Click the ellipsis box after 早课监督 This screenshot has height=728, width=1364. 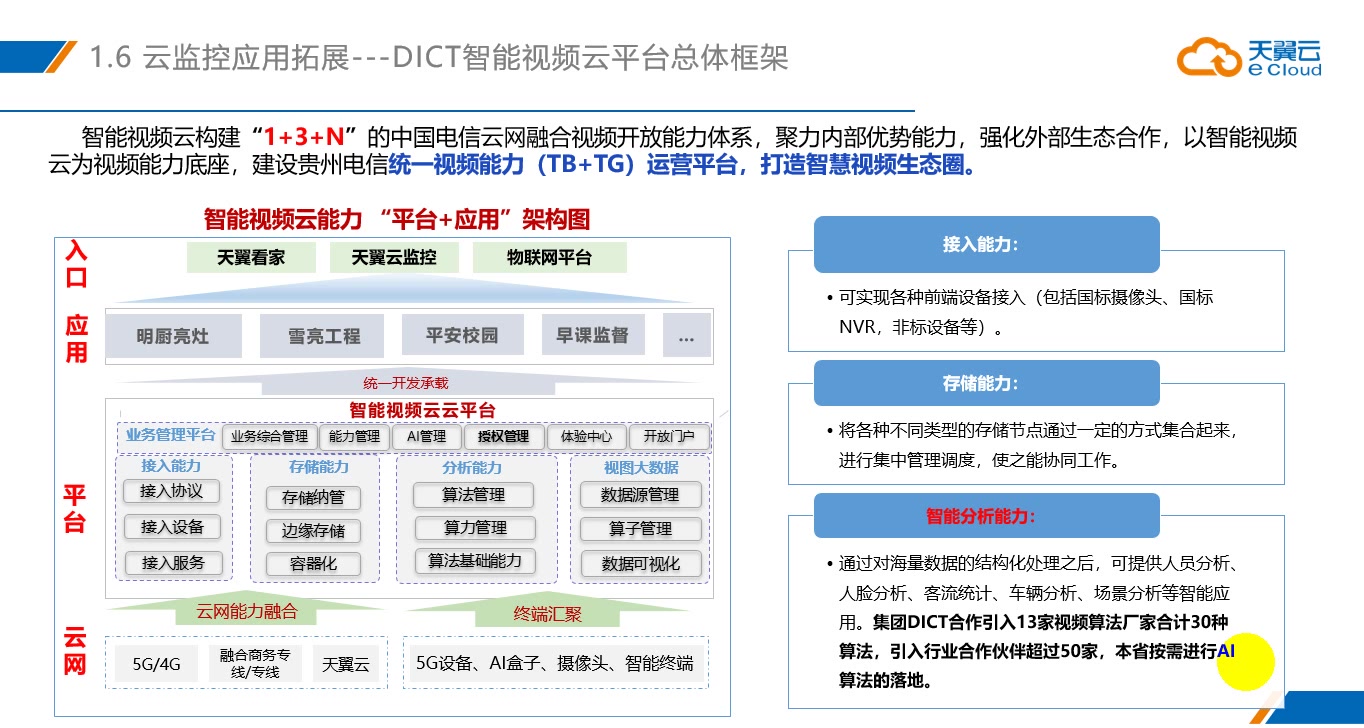pyautogui.click(x=686, y=336)
